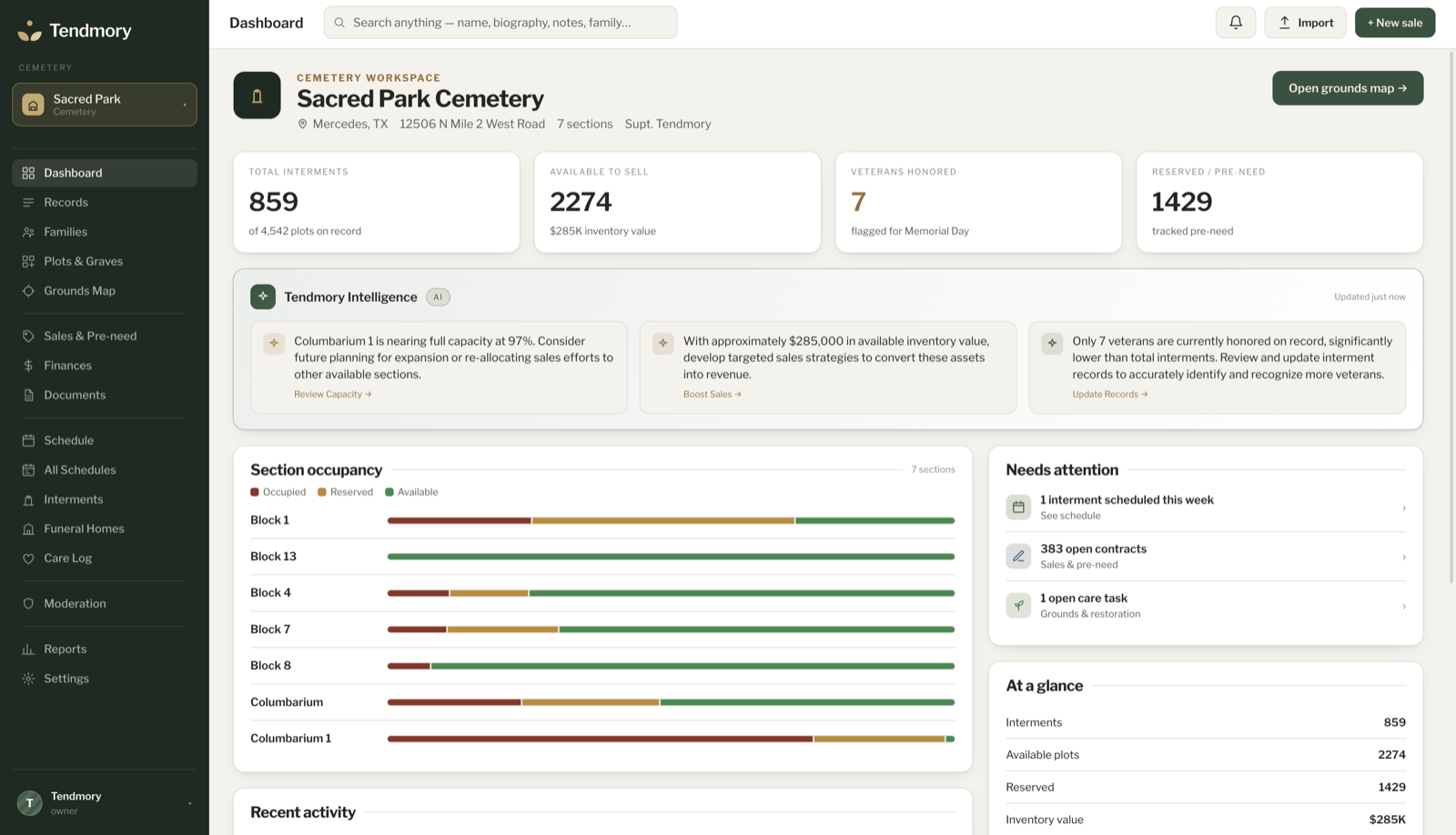Open the Reports page
The width and height of the screenshot is (1456, 835).
pos(105,649)
